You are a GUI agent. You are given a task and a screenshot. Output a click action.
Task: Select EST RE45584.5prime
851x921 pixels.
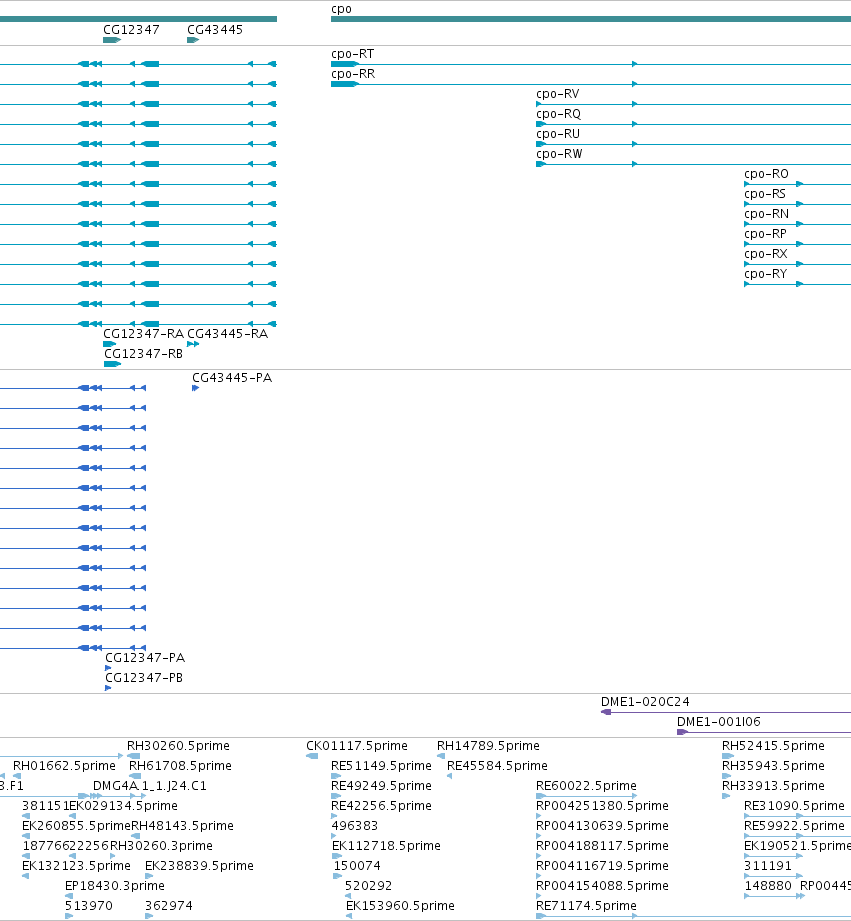pos(497,766)
